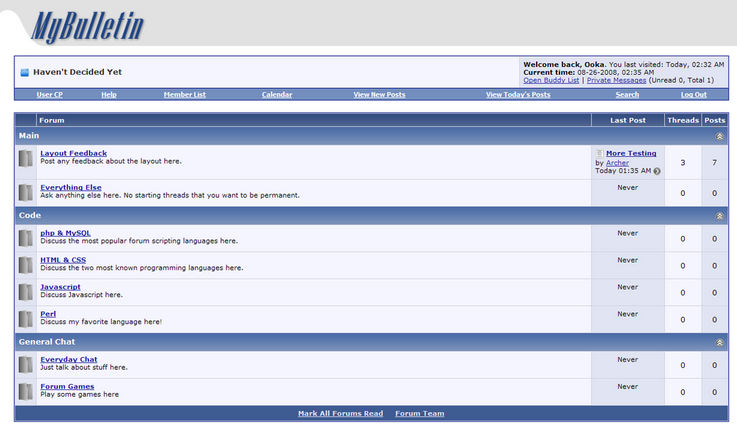Image resolution: width=737 pixels, height=424 pixels.
Task: Click the go-to-last-post arrow icon
Action: 657,171
